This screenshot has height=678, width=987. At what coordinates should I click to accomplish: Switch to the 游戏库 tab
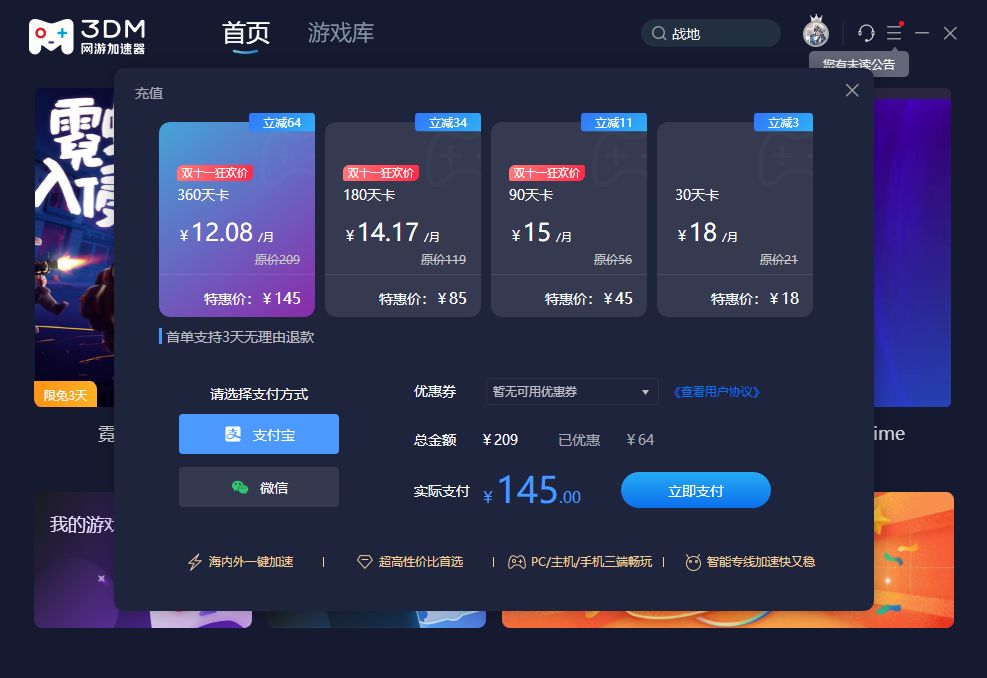click(x=341, y=33)
